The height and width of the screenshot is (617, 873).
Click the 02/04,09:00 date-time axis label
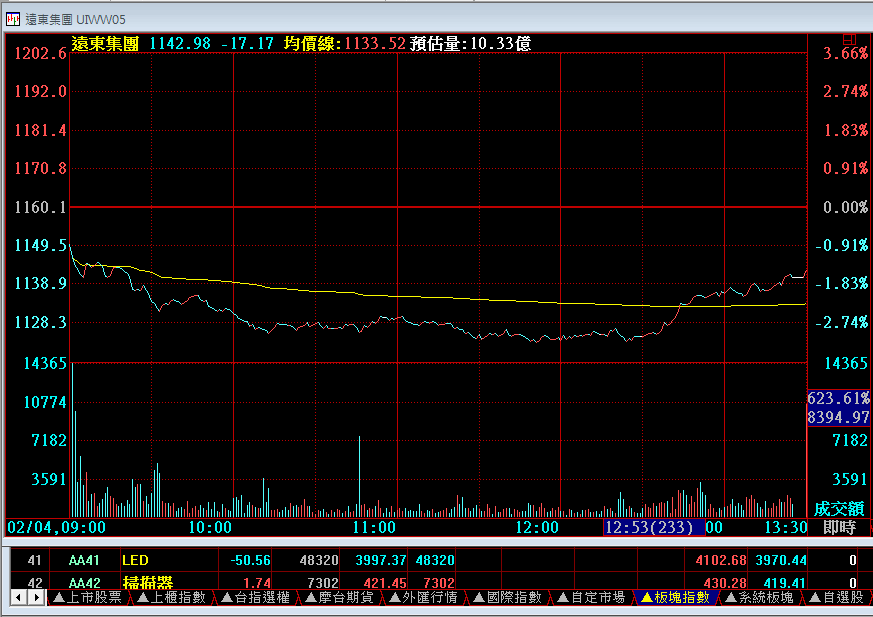pyautogui.click(x=56, y=527)
